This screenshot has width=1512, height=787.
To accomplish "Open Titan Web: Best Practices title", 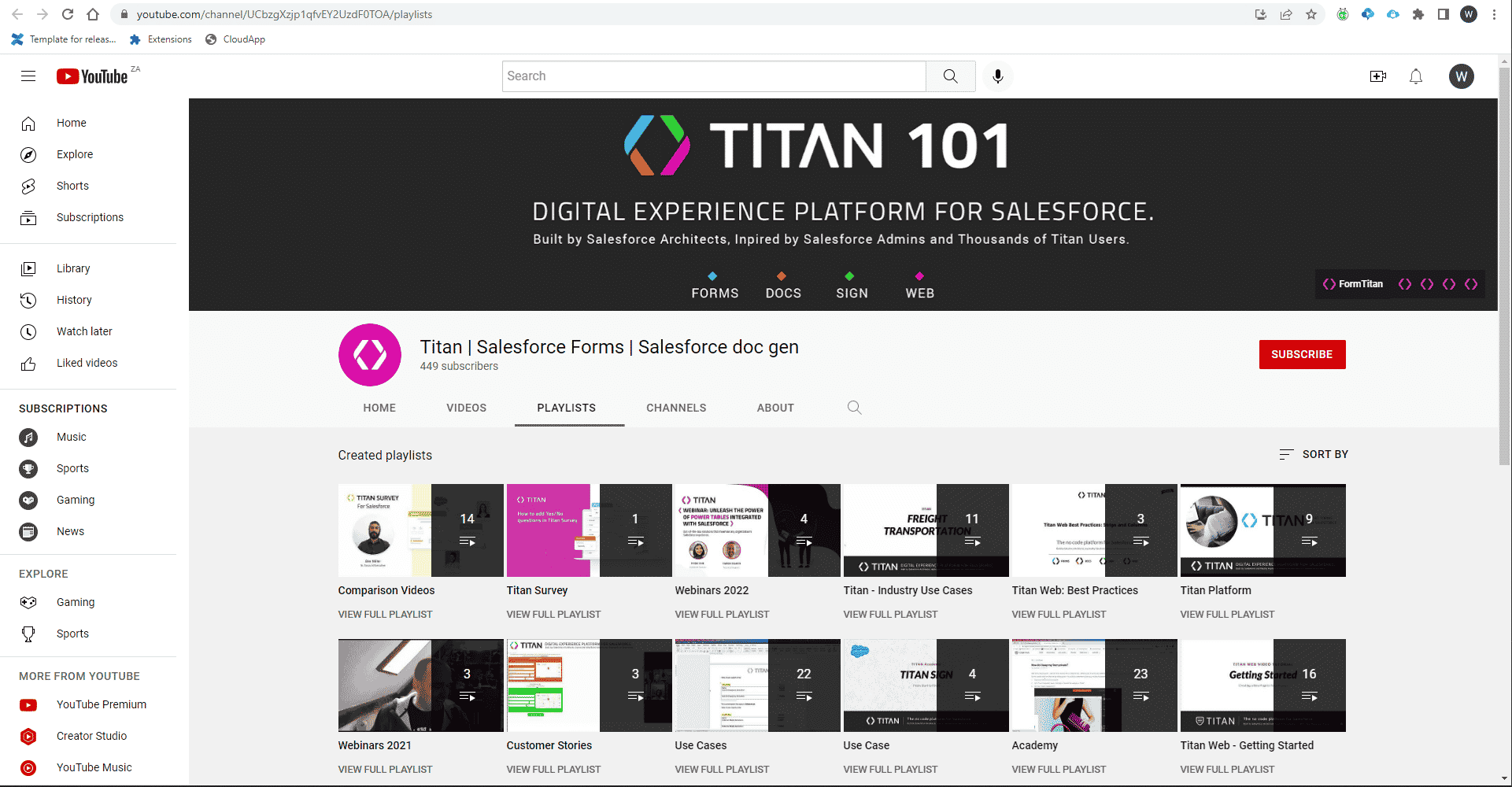I will pos(1075,590).
